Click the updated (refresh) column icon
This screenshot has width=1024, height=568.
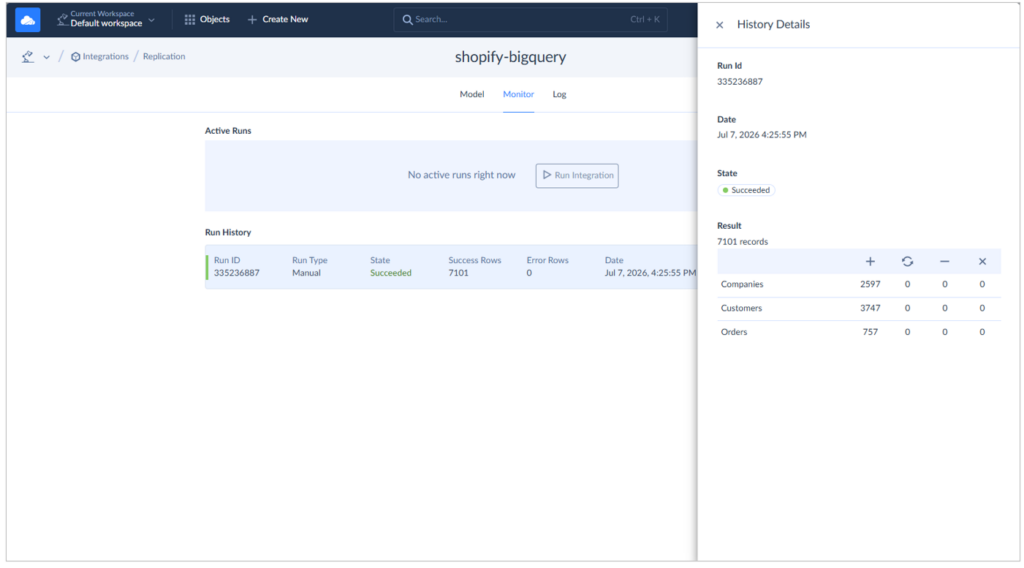click(x=907, y=261)
